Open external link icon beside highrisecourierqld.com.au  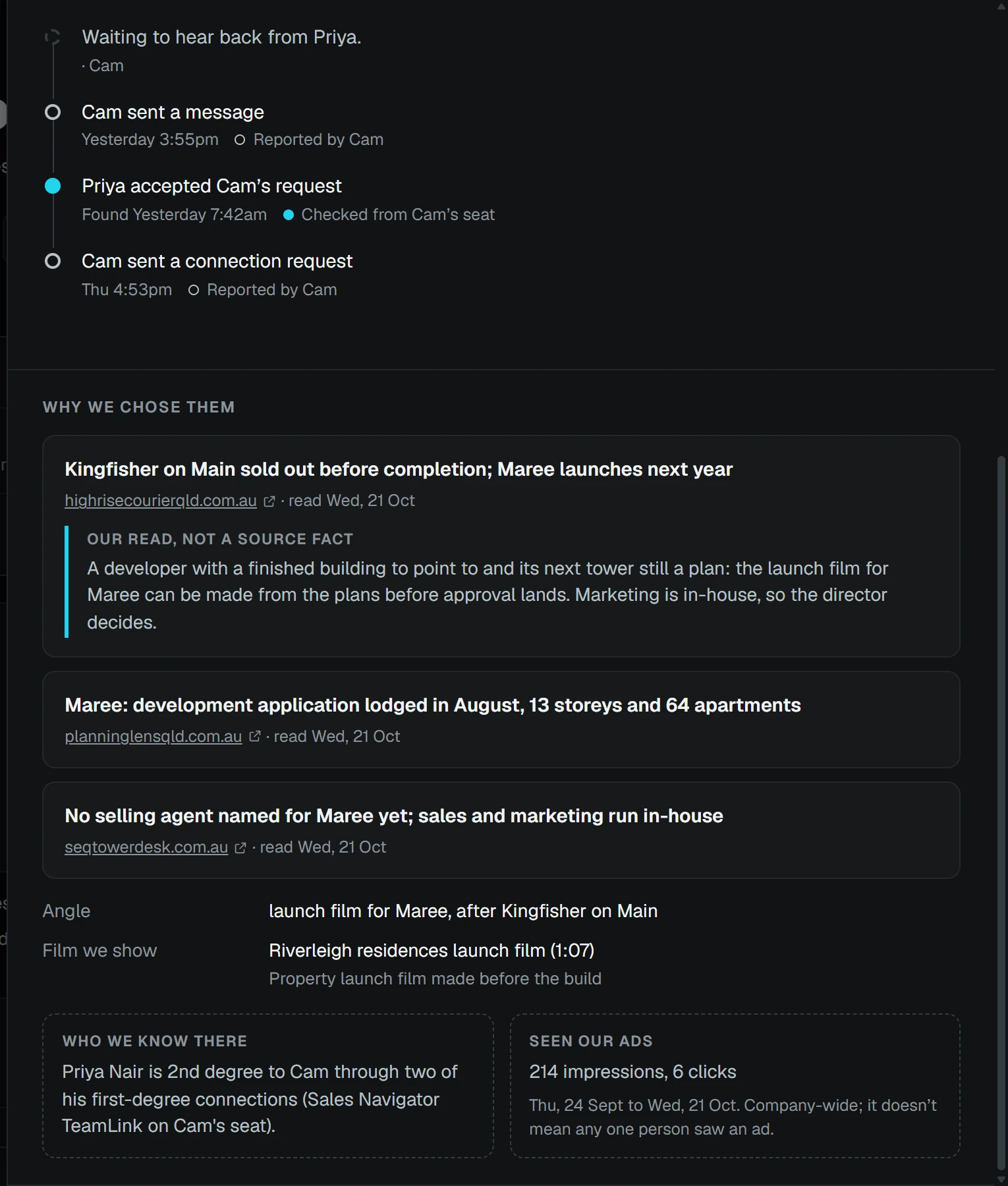click(x=269, y=501)
